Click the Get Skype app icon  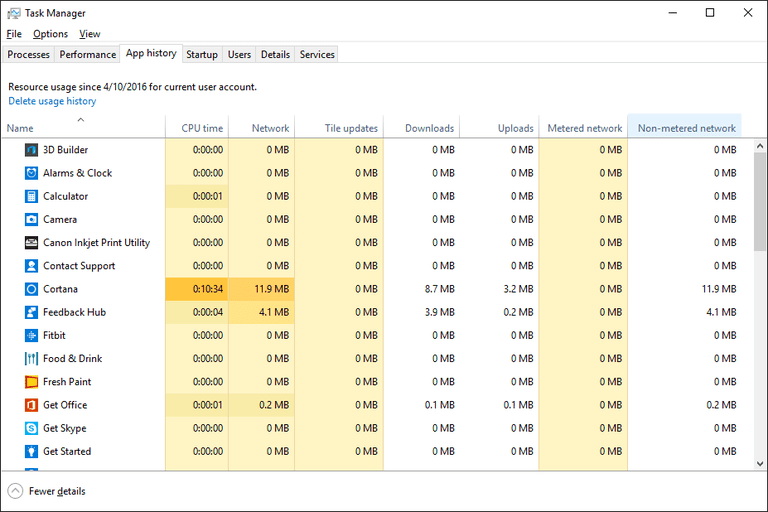coord(31,428)
